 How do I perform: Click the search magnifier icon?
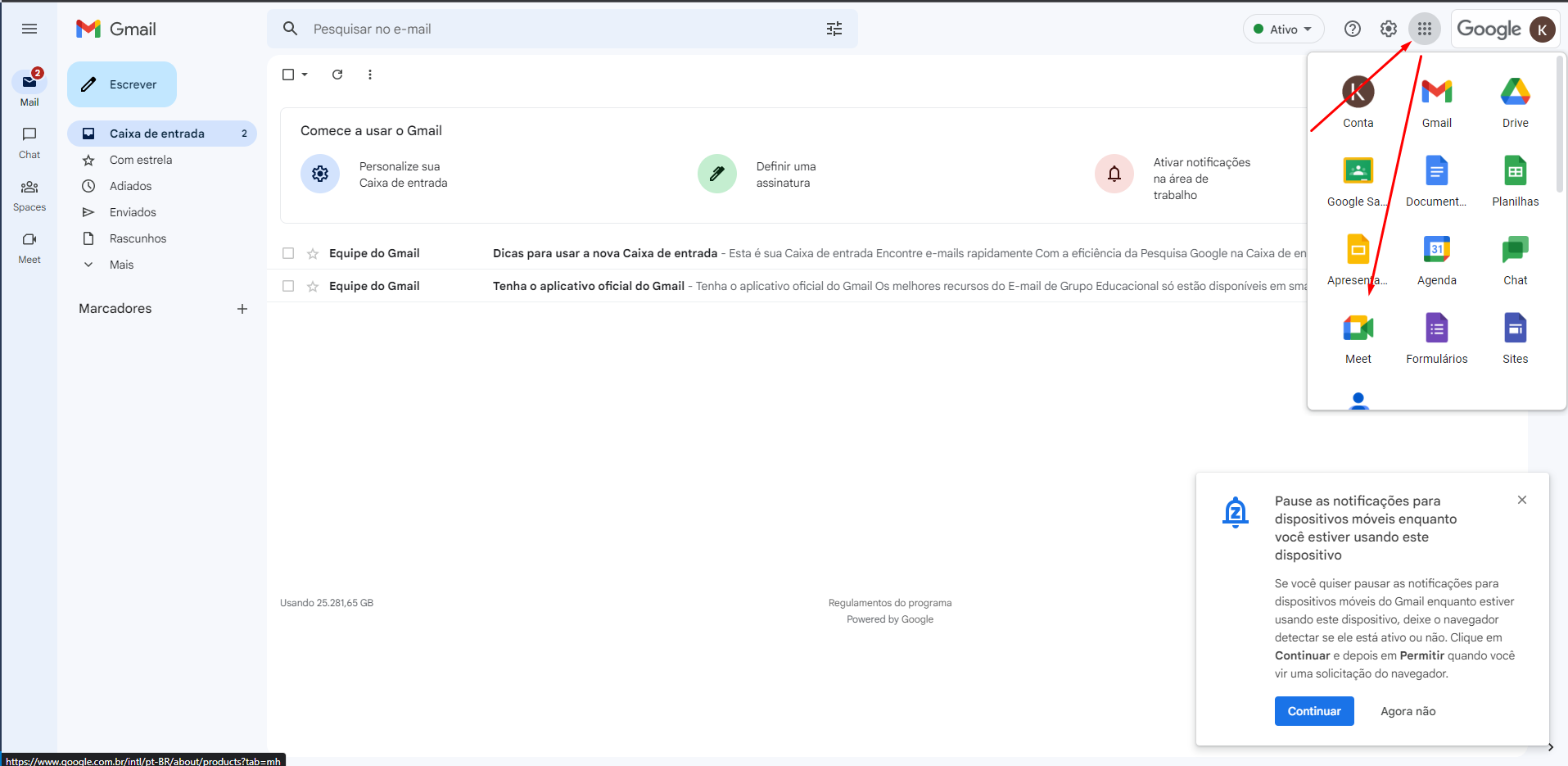point(290,29)
